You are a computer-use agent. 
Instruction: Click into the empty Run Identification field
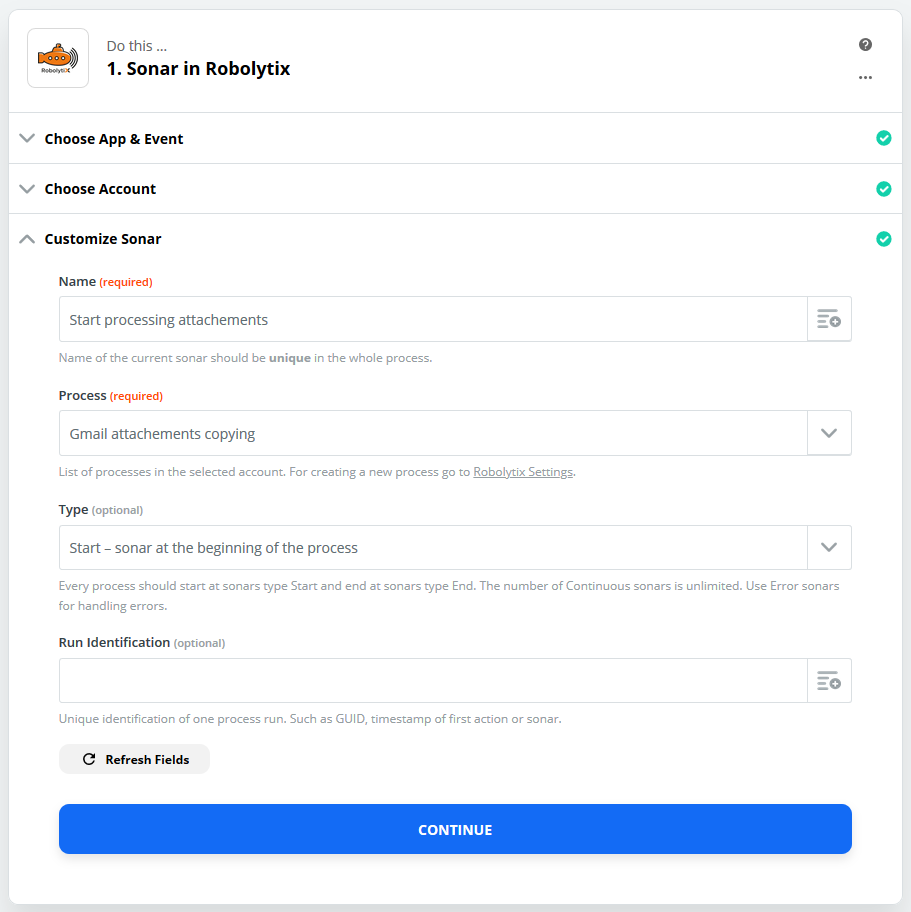coord(433,681)
